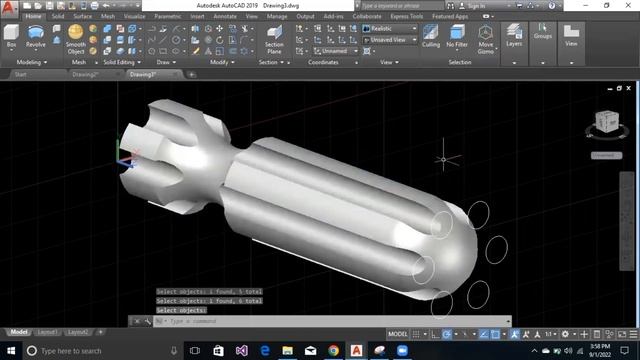The image size is (640, 360).
Task: Switch to the Surface ribbon tab
Action: pyautogui.click(x=82, y=16)
